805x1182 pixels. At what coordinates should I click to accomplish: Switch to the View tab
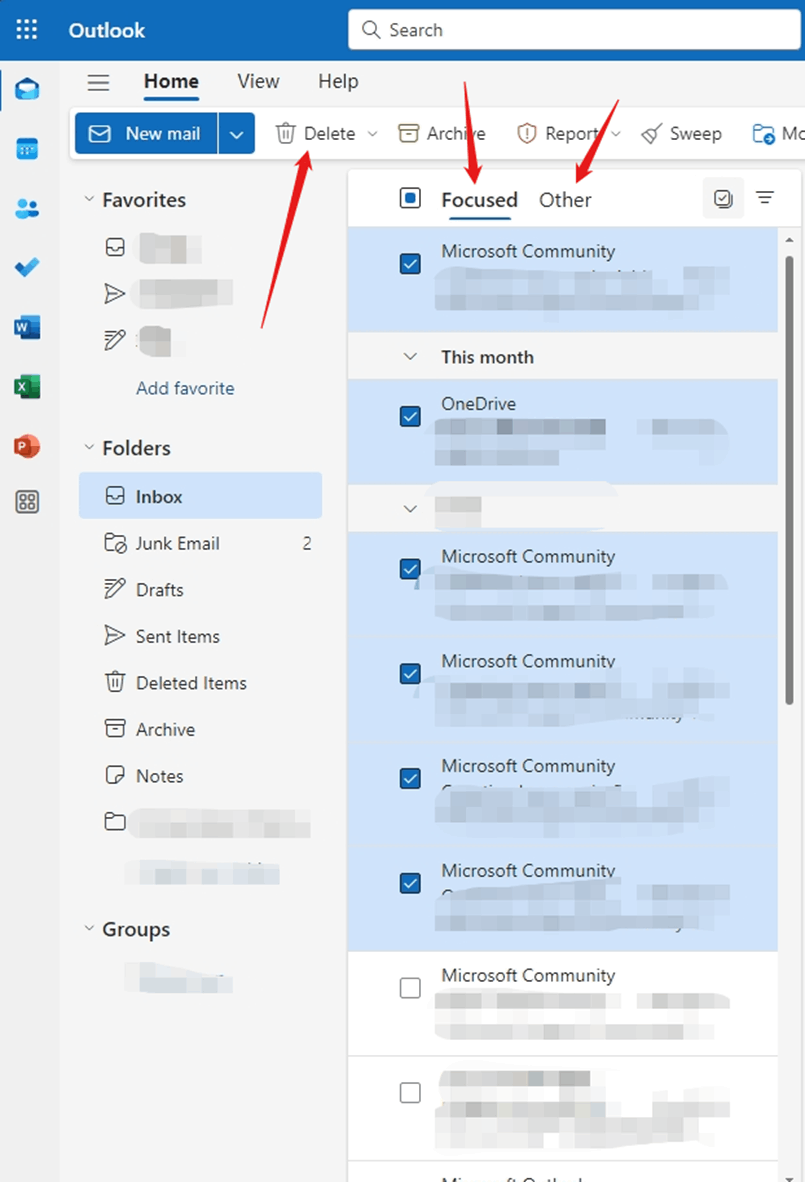pyautogui.click(x=258, y=81)
